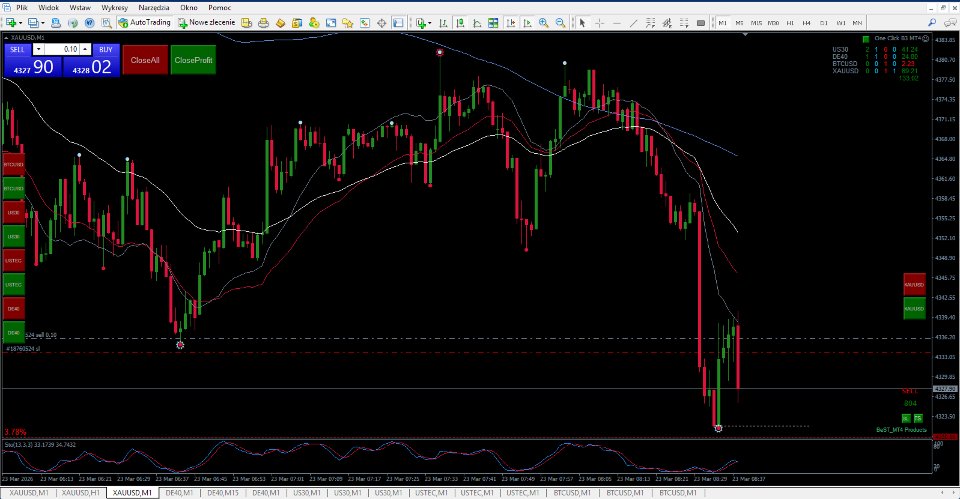This screenshot has height=499, width=960.
Task: Expand the Indicators list dropdown arrow
Action: 430,23
